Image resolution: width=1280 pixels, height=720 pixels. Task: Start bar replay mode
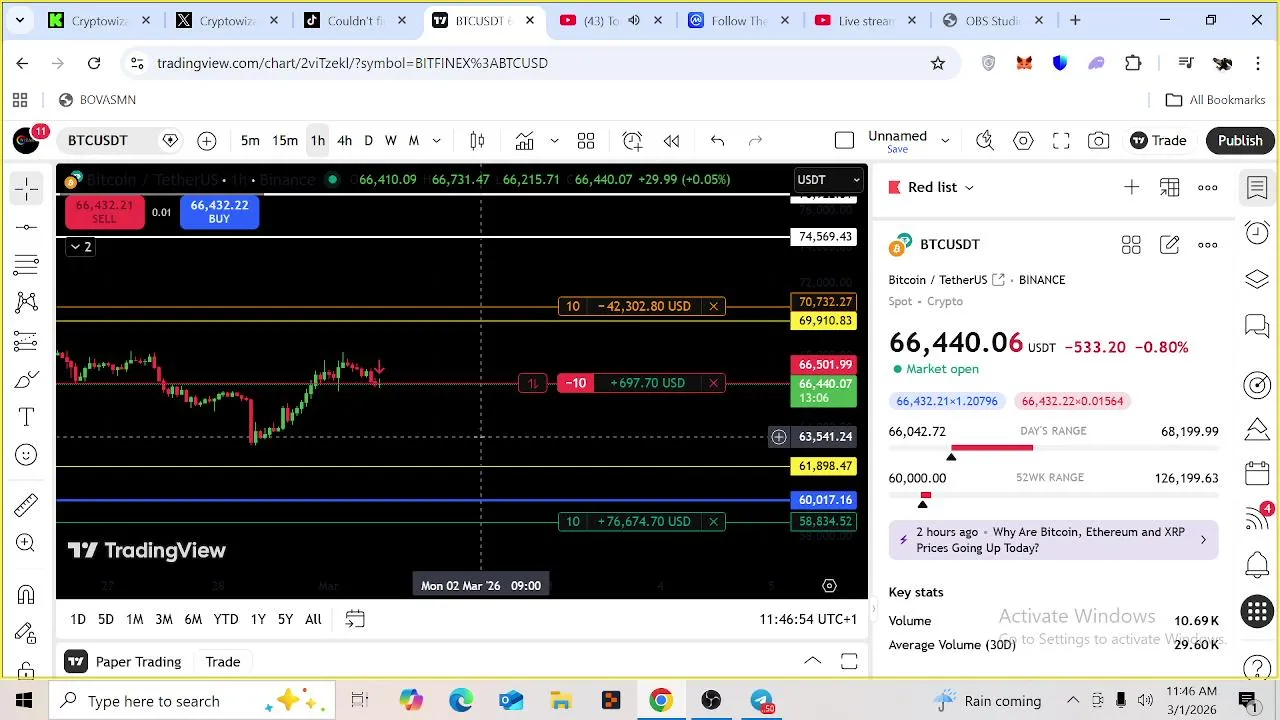pos(672,141)
